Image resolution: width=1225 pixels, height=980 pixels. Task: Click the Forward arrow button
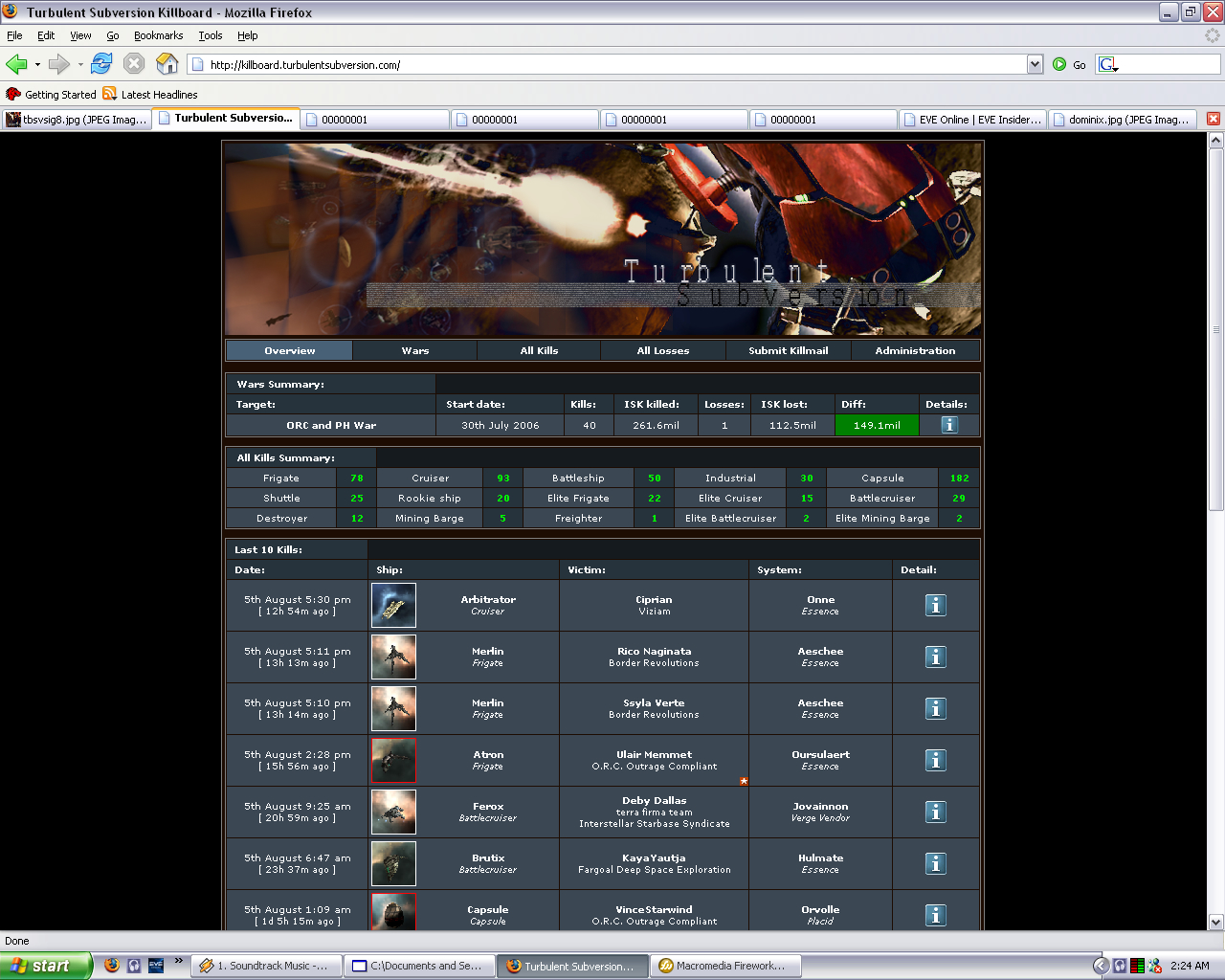[x=58, y=64]
